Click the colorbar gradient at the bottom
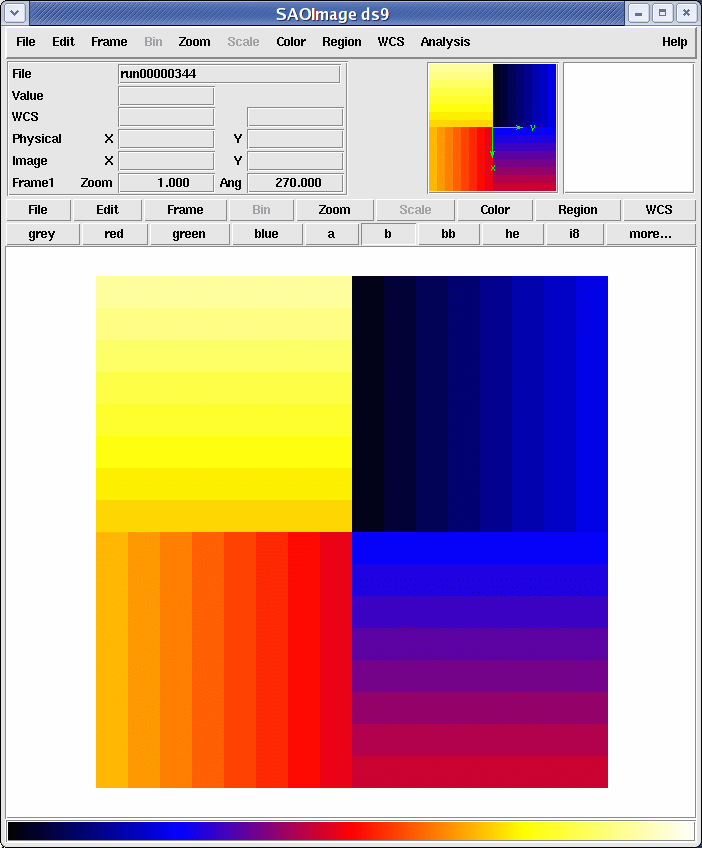Viewport: 702px width, 848px height. pyautogui.click(x=350, y=831)
